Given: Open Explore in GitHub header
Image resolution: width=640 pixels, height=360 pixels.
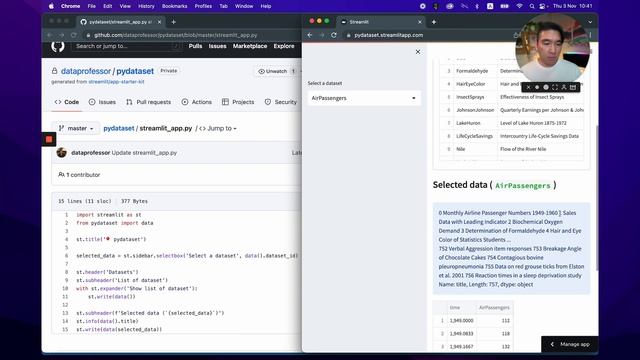Looking at the screenshot, I should pos(284,46).
